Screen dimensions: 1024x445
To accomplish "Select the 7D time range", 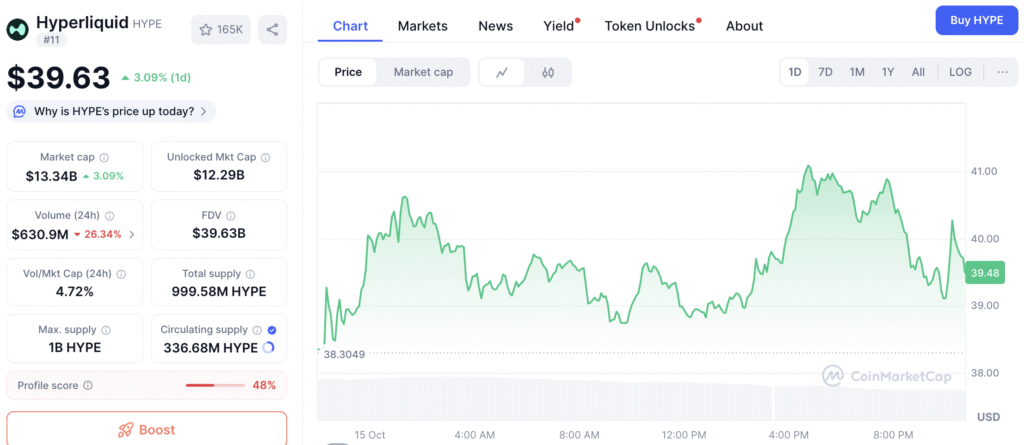I will click(x=825, y=72).
